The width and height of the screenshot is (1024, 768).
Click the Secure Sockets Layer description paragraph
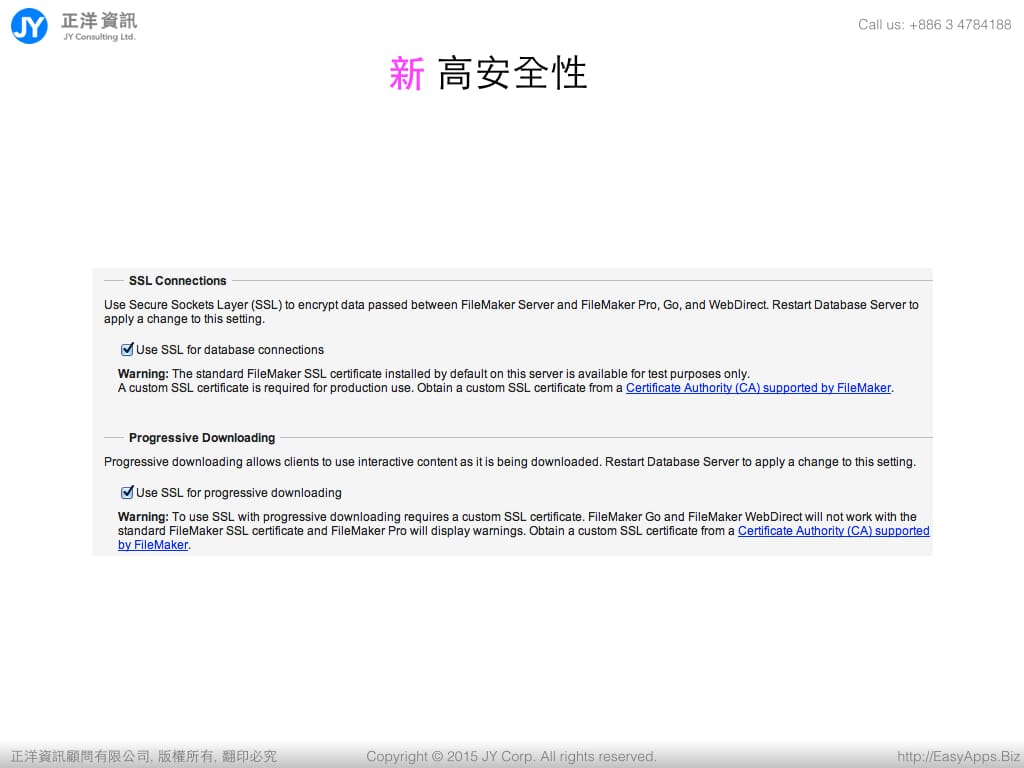511,311
